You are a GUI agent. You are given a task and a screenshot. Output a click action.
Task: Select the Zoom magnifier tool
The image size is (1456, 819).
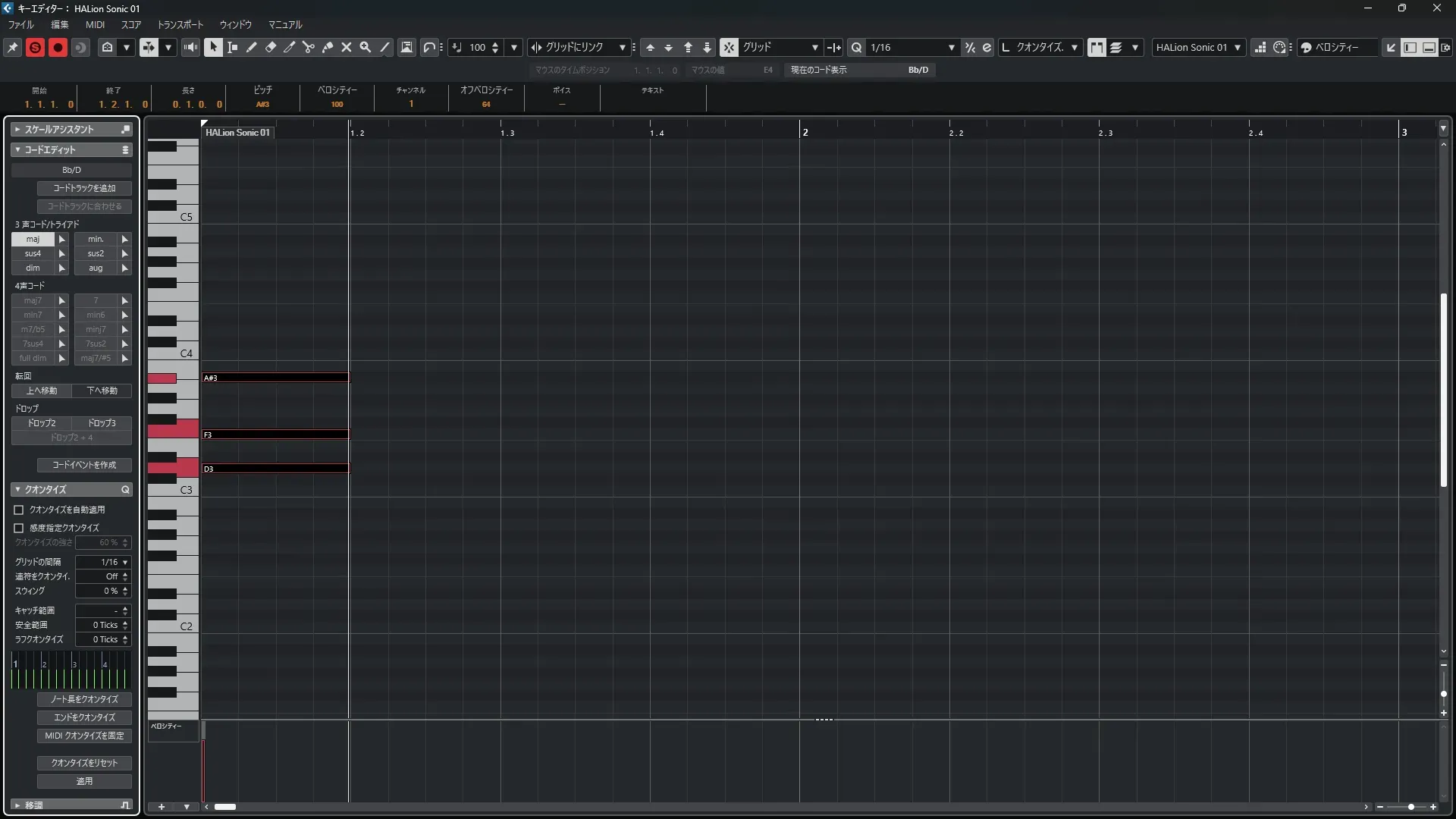(366, 47)
